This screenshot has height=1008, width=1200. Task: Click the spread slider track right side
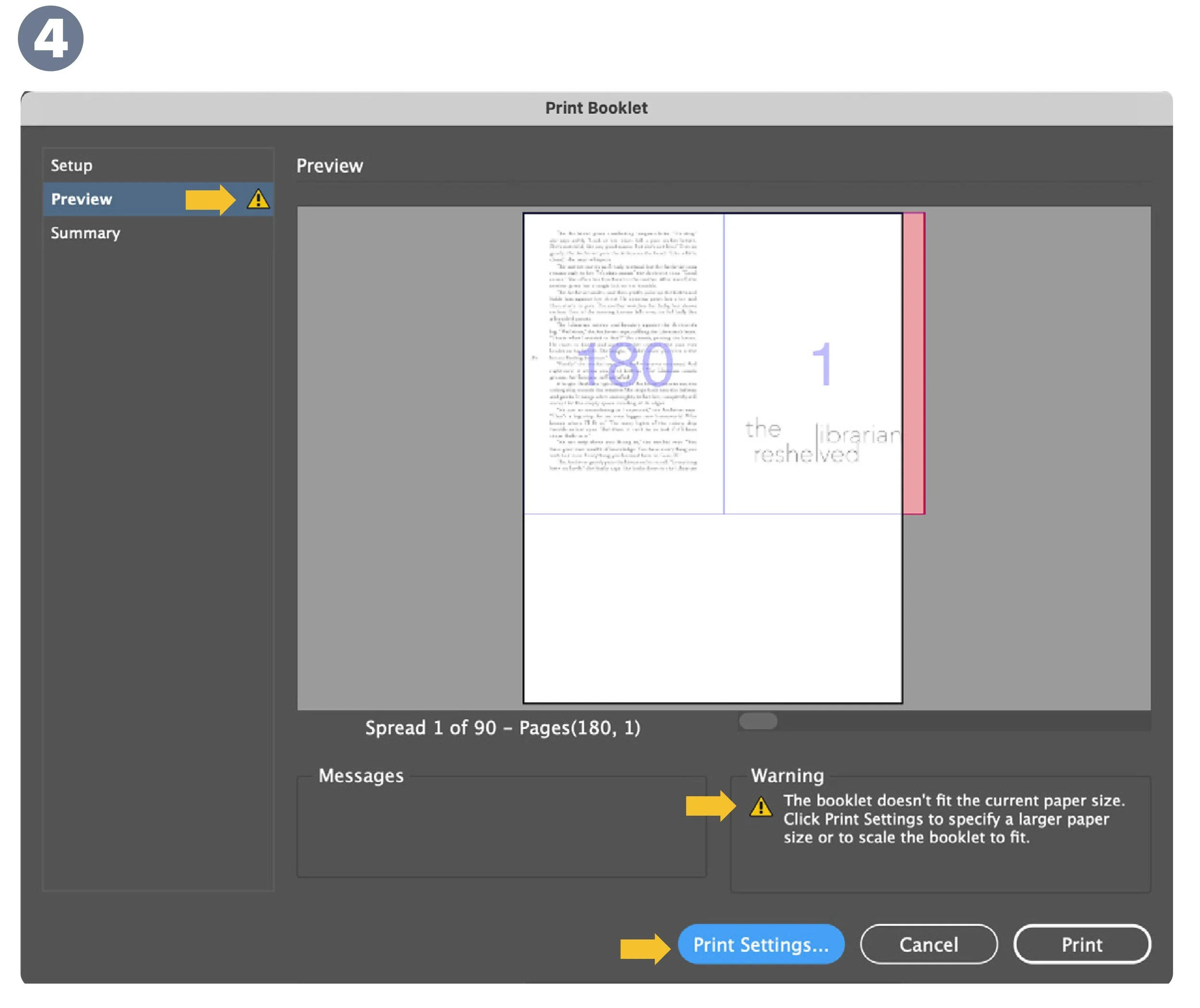(x=1029, y=721)
